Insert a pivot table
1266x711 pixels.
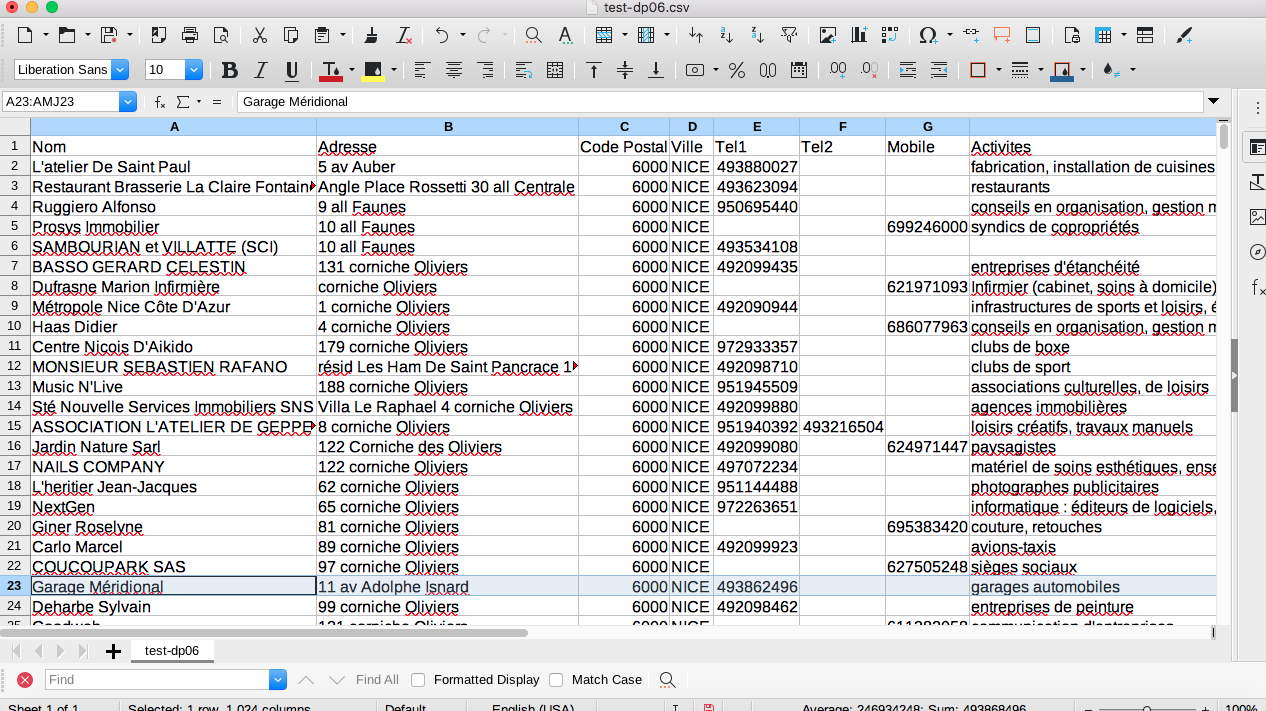(x=890, y=36)
